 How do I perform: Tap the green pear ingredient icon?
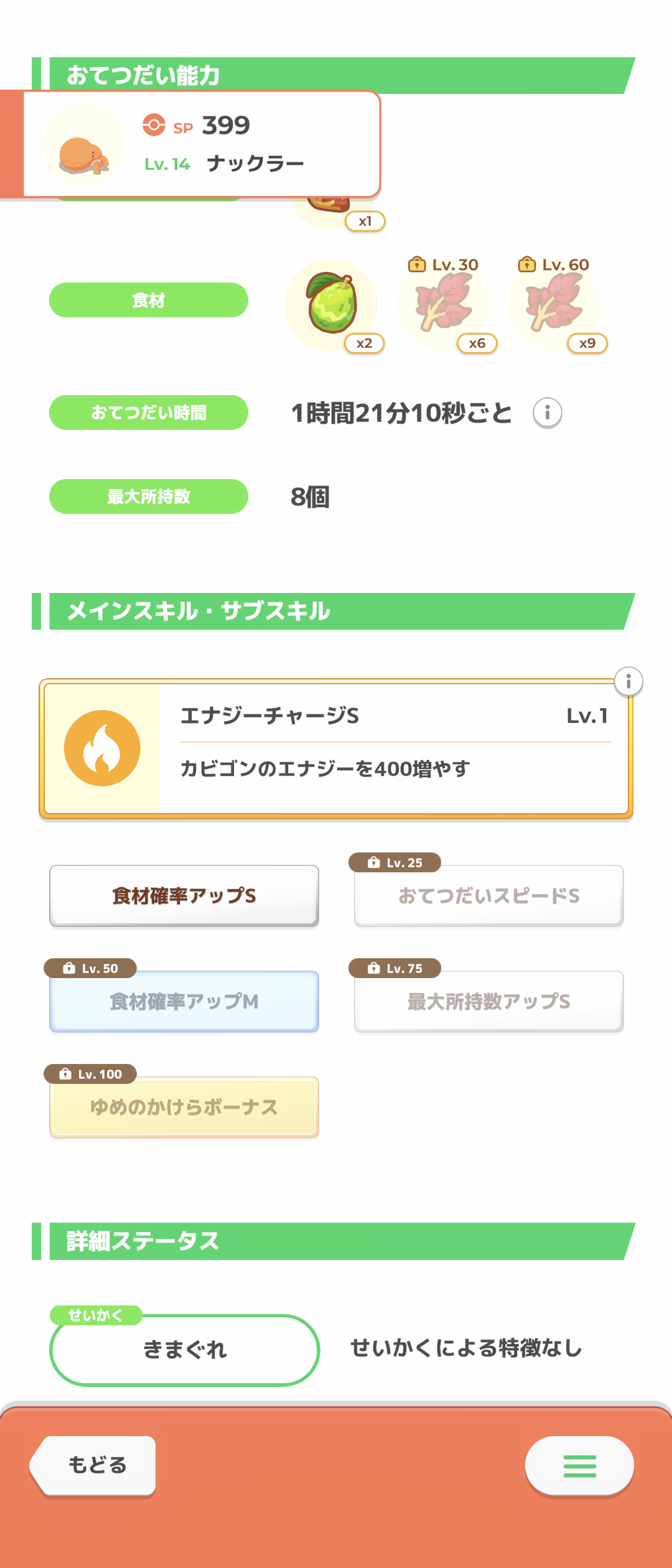[332, 304]
